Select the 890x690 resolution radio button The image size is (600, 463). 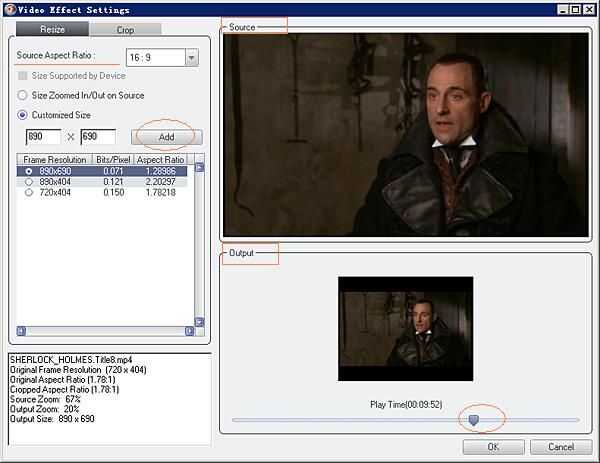click(29, 171)
